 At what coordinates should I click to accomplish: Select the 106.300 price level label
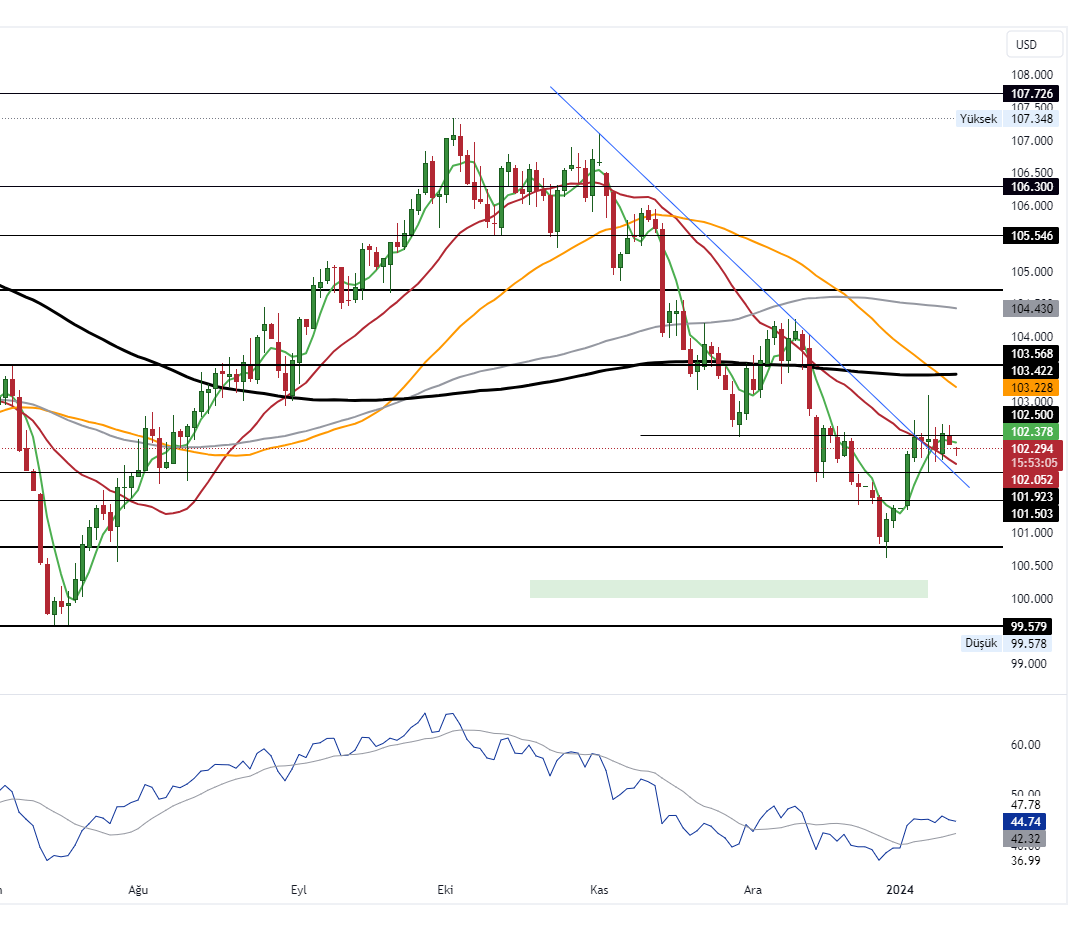[1031, 186]
